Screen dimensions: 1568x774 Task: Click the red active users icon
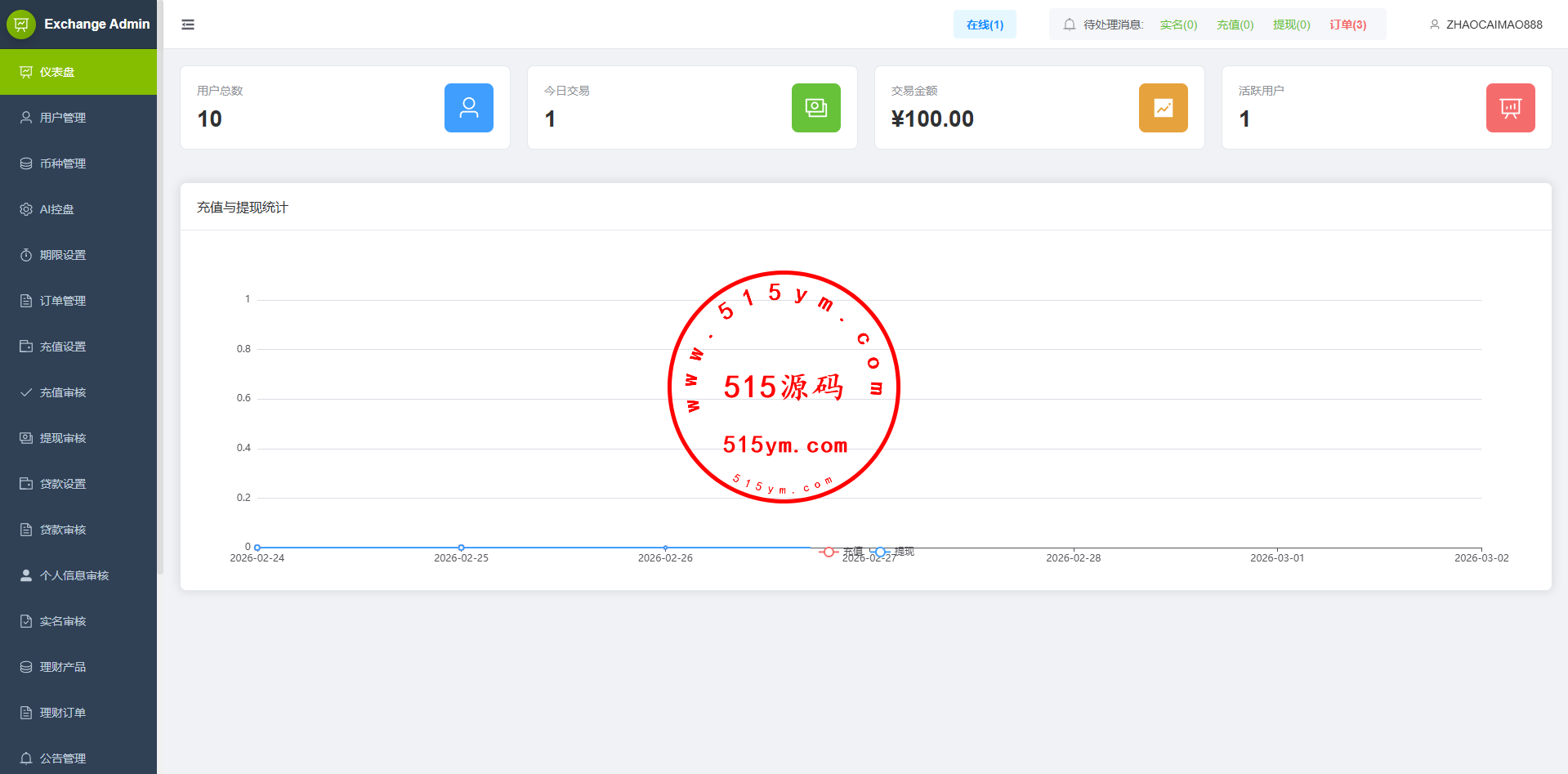[x=1510, y=108]
